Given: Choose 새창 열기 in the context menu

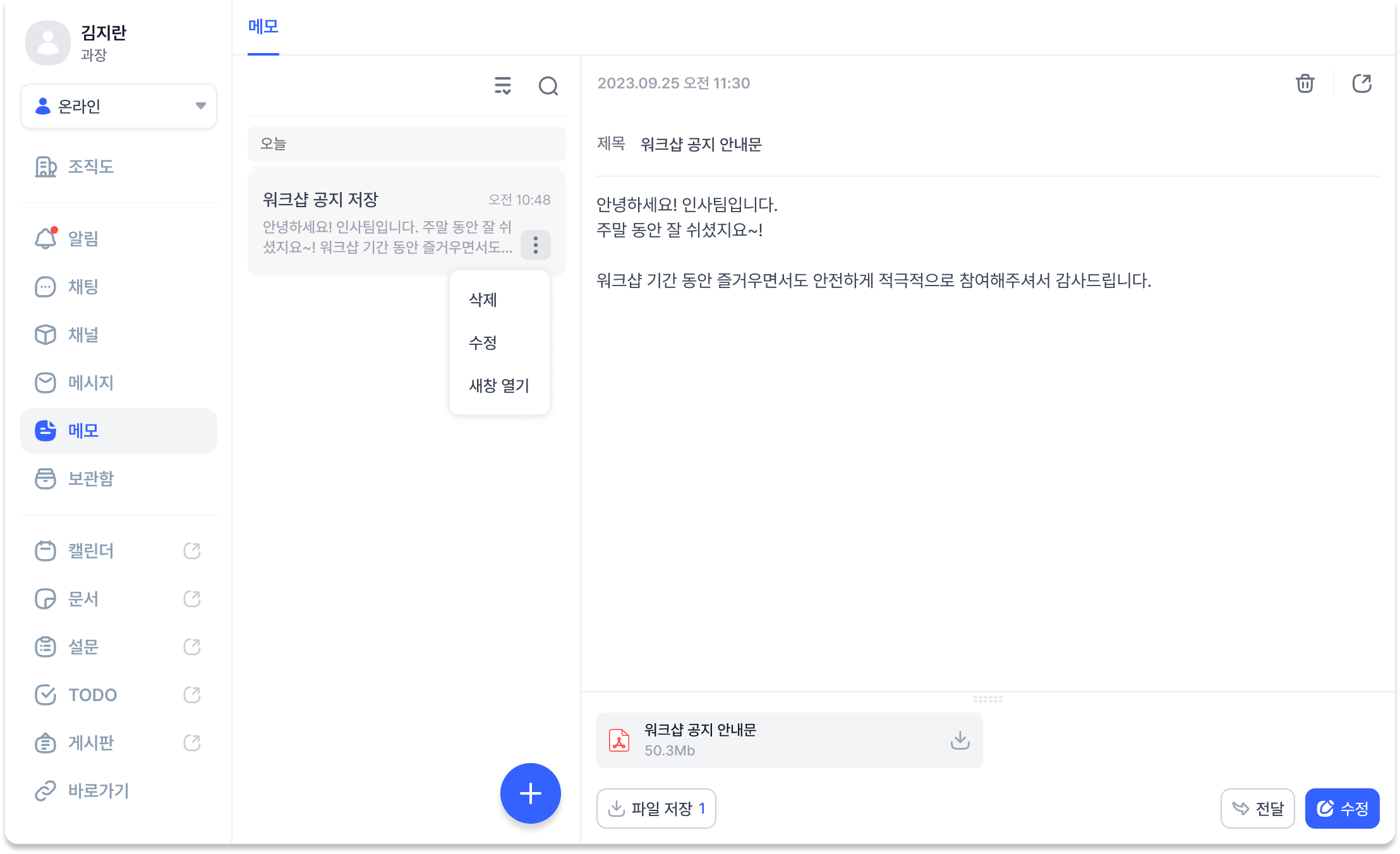Looking at the screenshot, I should 498,386.
